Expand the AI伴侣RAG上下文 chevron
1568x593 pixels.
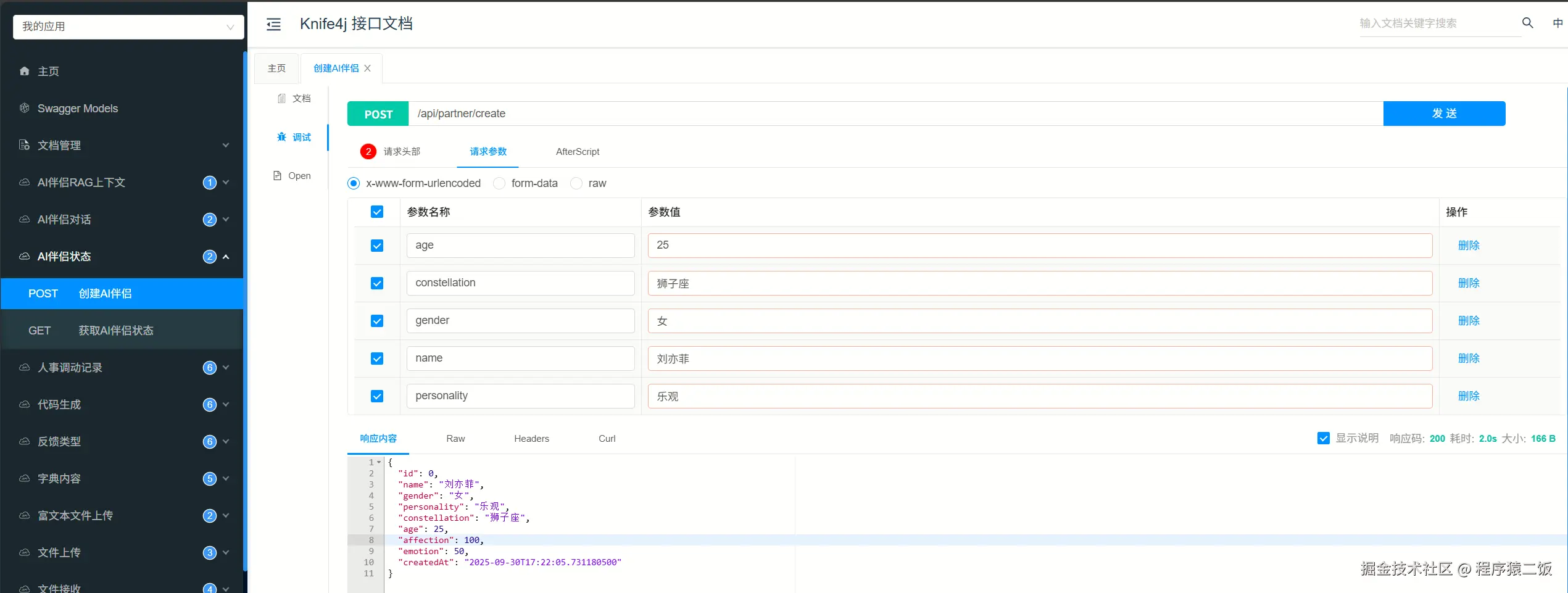(226, 182)
